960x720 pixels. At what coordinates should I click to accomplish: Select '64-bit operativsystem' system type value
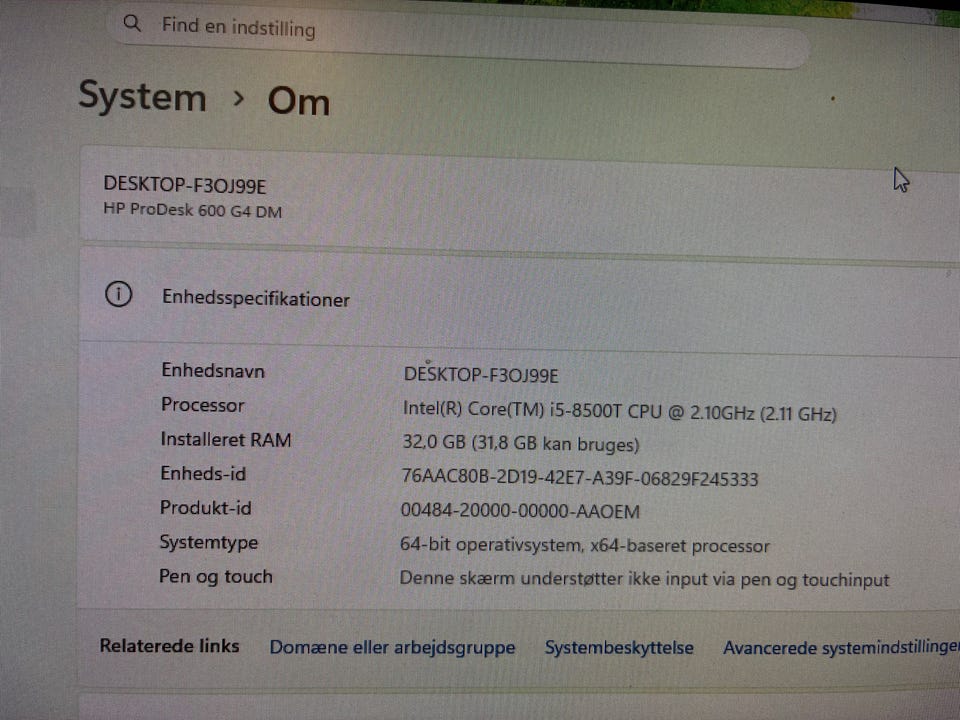click(585, 545)
